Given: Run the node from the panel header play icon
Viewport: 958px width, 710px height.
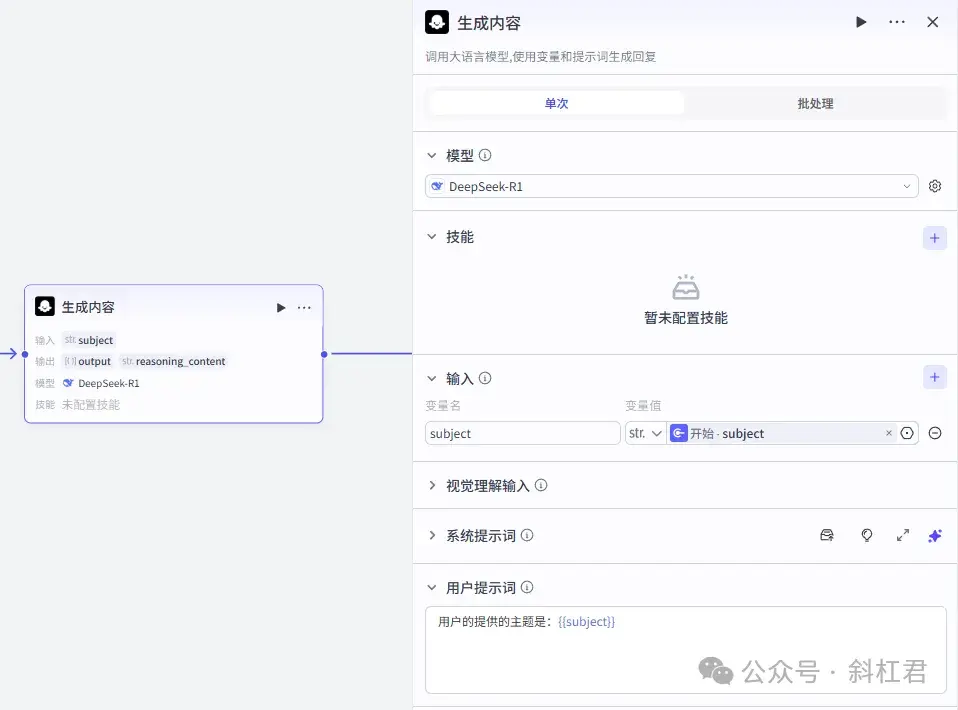Looking at the screenshot, I should click(x=861, y=23).
